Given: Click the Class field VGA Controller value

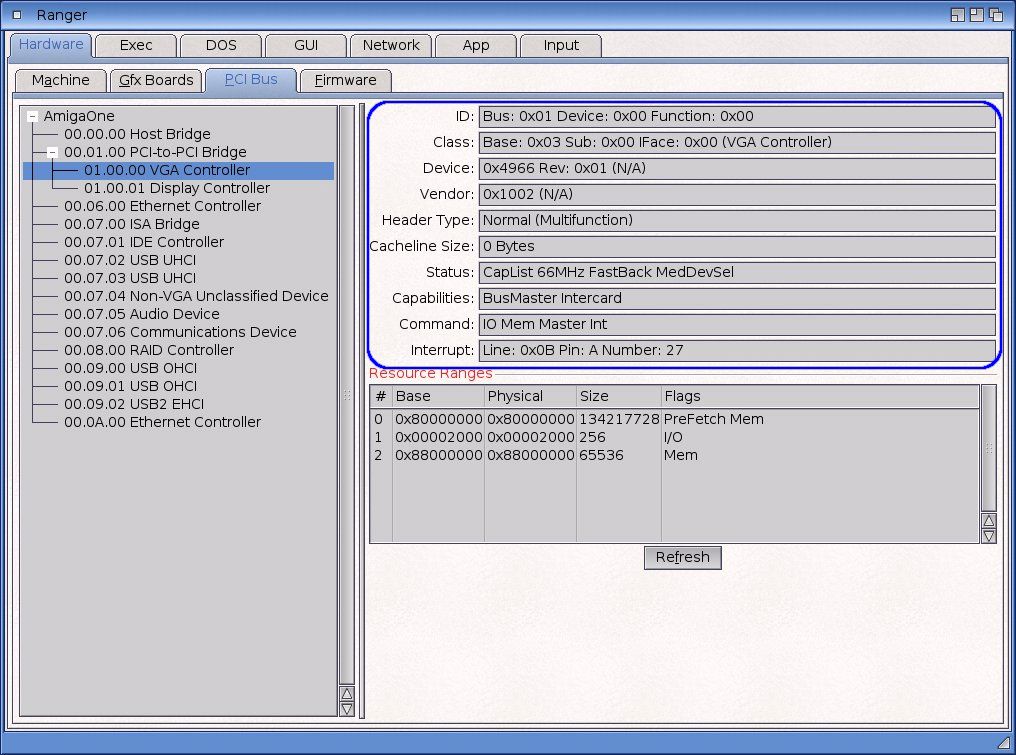Looking at the screenshot, I should pyautogui.click(x=737, y=143).
